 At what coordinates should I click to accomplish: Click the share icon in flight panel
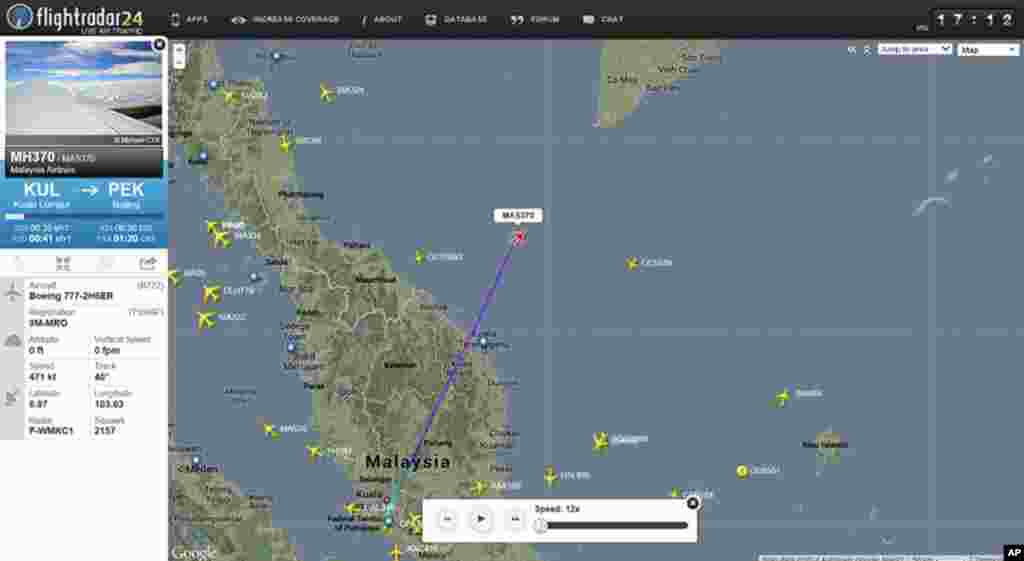tap(148, 263)
